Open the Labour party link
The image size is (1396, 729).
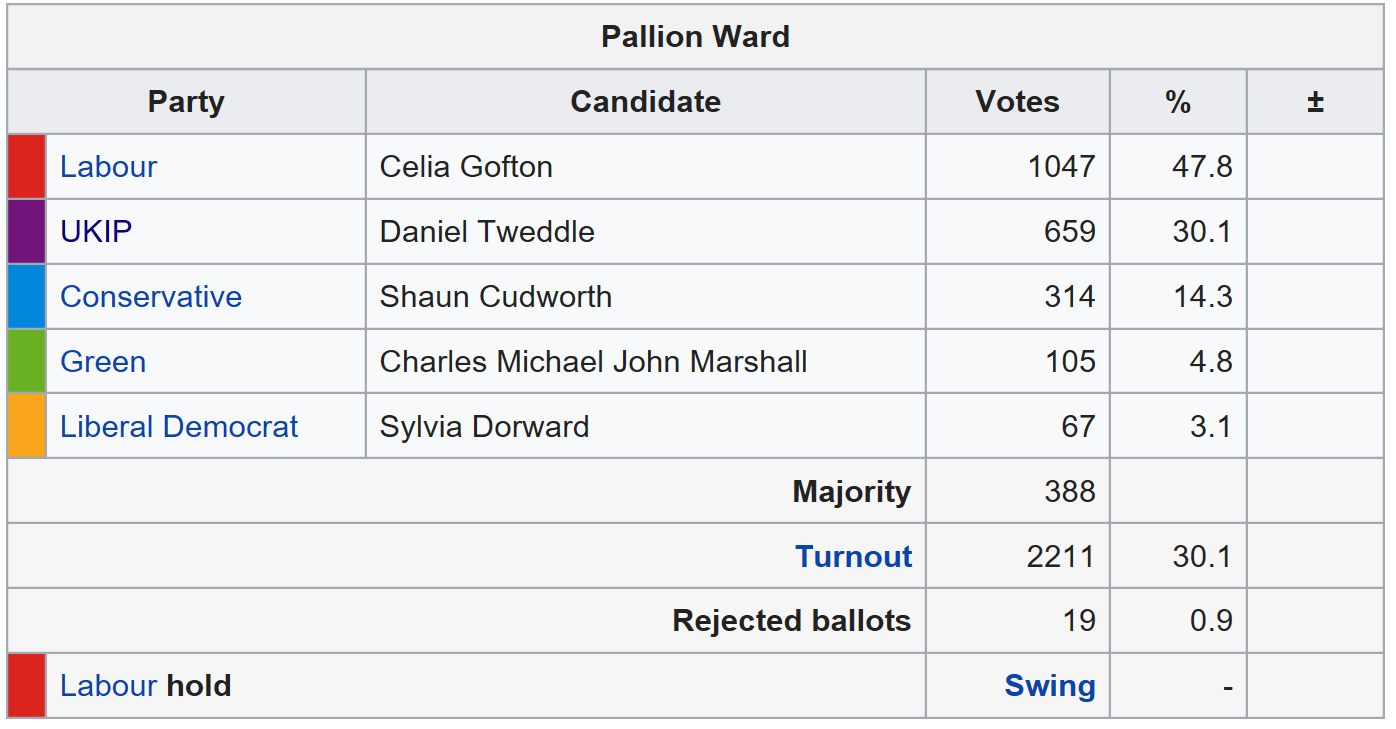108,167
